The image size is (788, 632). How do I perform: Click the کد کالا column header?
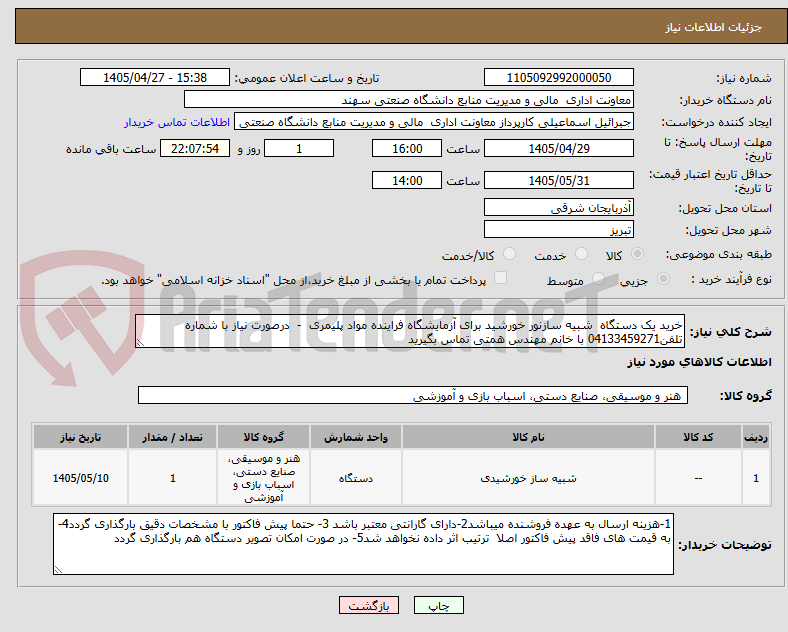698,437
